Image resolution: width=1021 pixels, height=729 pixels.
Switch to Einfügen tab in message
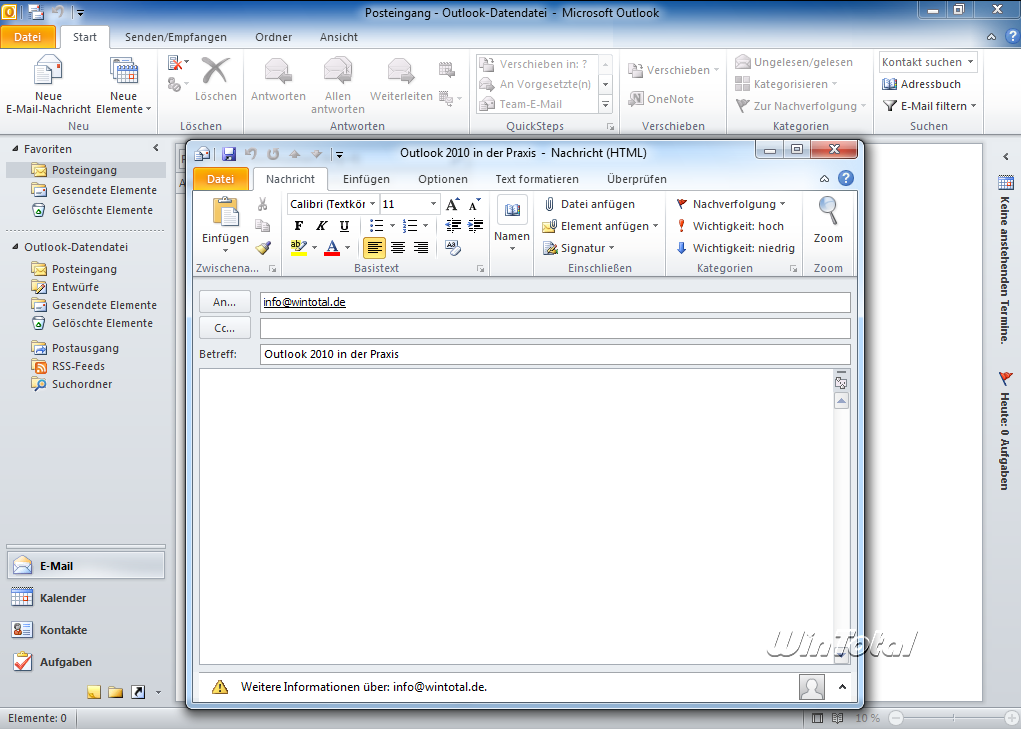366,179
